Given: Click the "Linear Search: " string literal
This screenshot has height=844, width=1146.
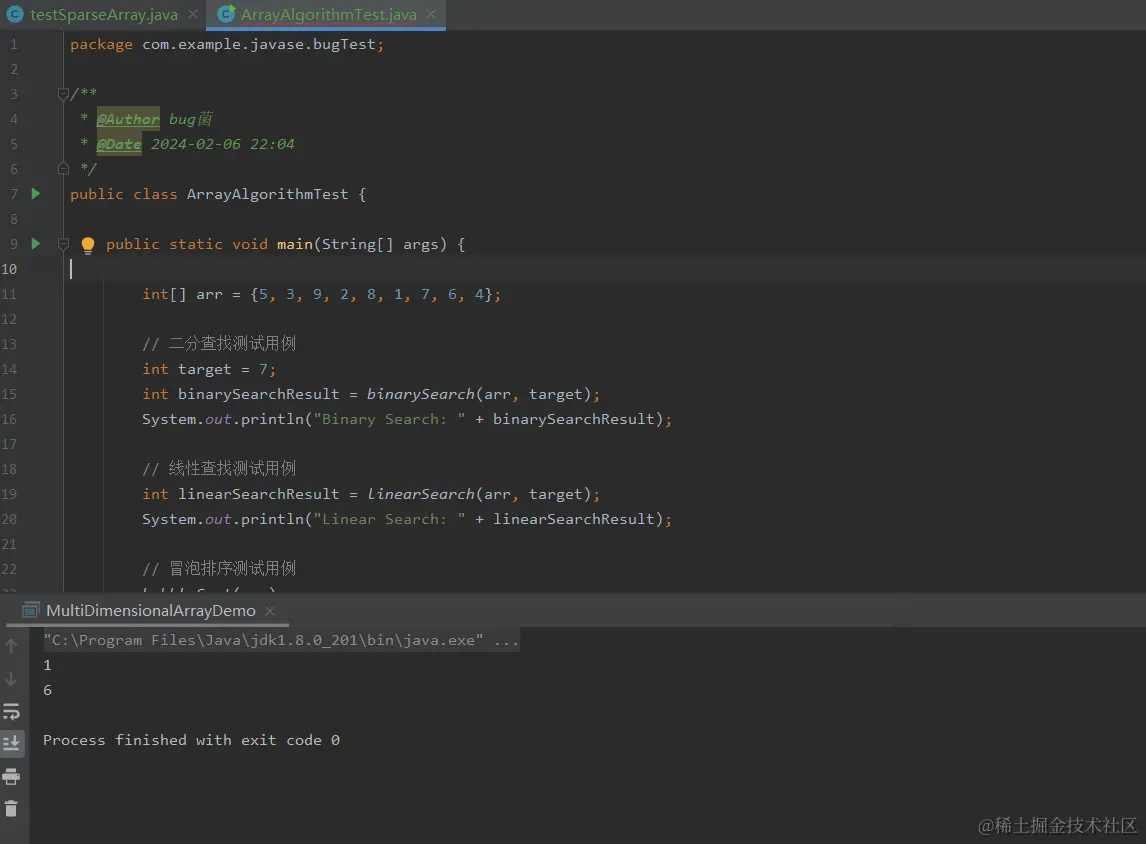Looking at the screenshot, I should click(x=390, y=519).
